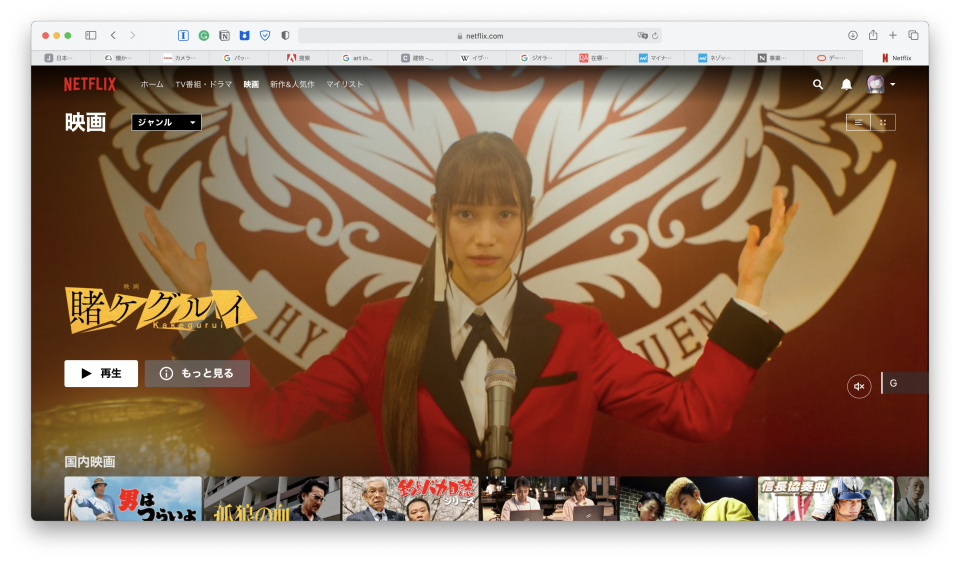Open the 国内映画 row heading
Viewport: 960px width, 562px height.
90,462
